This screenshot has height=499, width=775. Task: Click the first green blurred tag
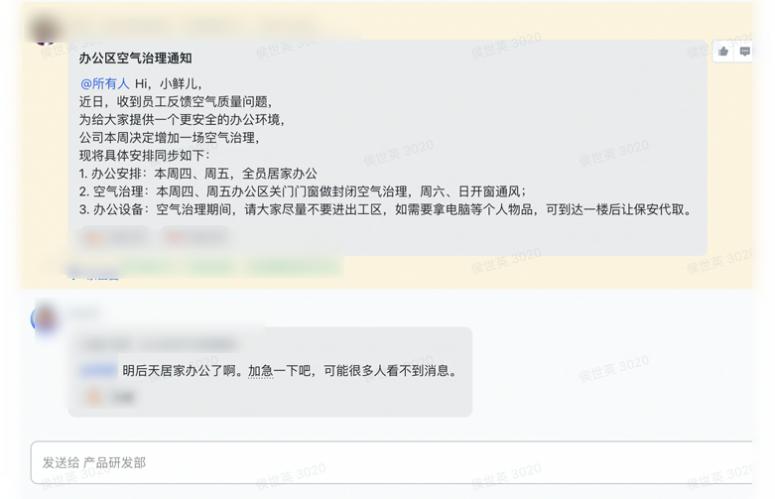(145, 267)
